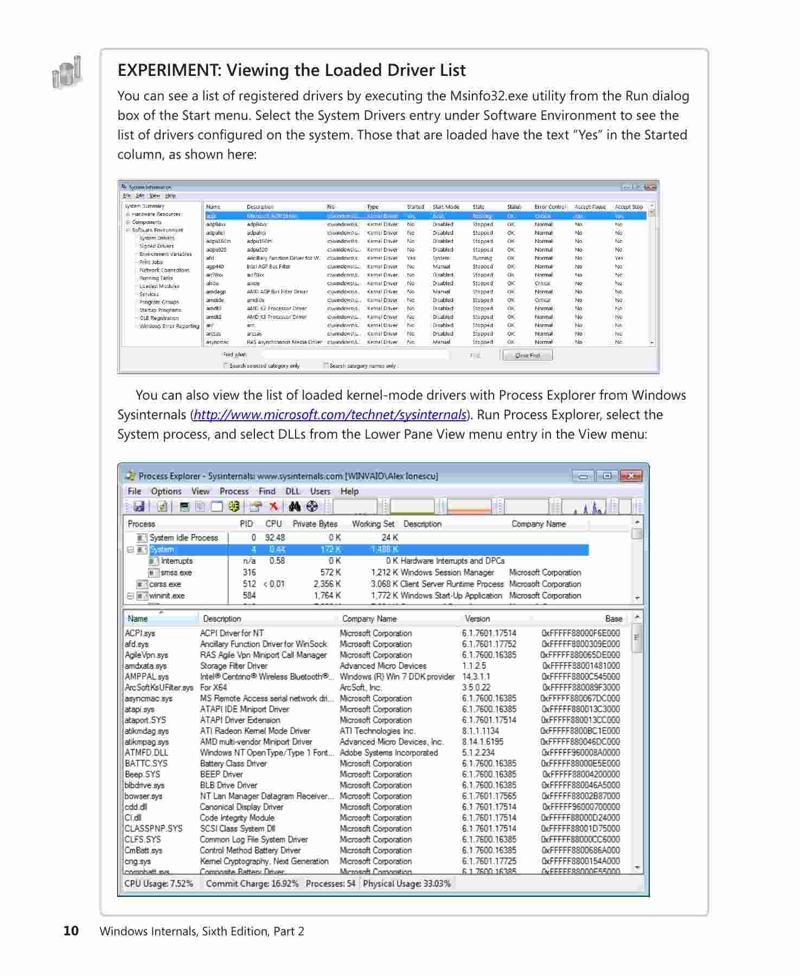Expand Hardware Resources in System Information tree
Screen dimensions: 800x976
128,214
